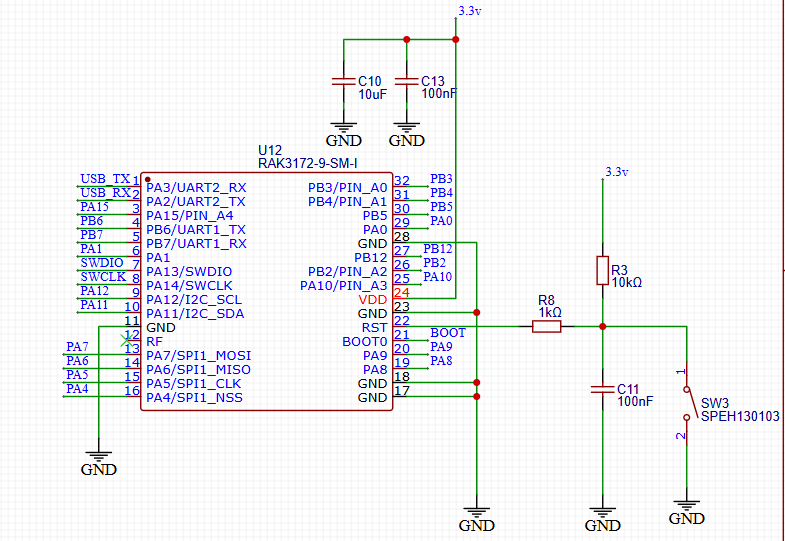
Task: Click the SPEH130103 switch value text
Action: coord(739,415)
